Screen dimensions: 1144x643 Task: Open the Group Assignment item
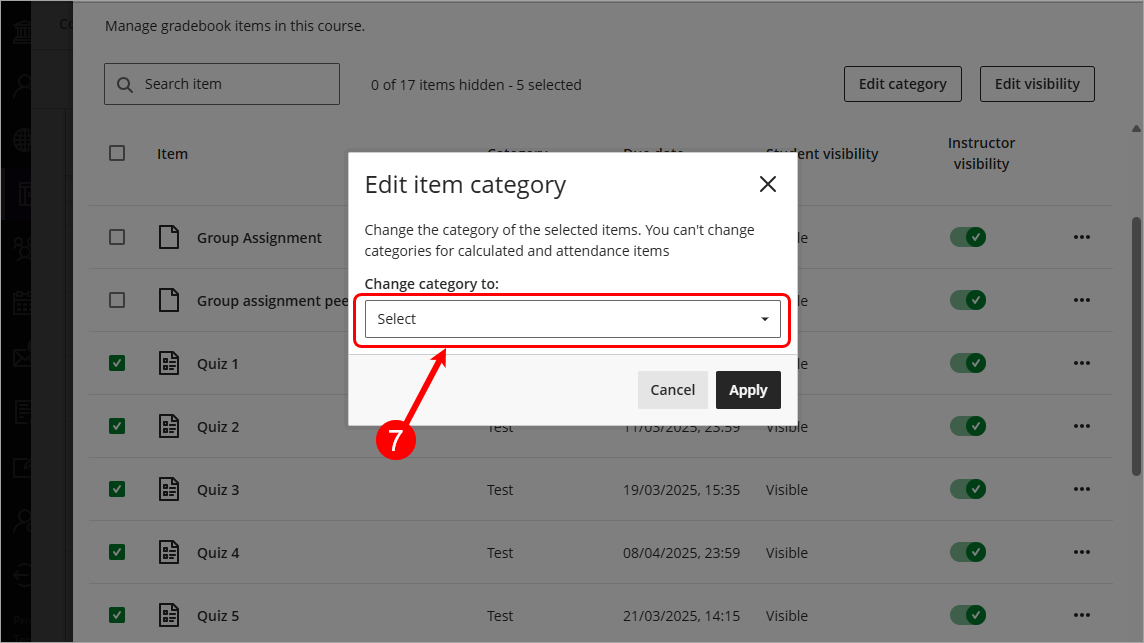[259, 238]
